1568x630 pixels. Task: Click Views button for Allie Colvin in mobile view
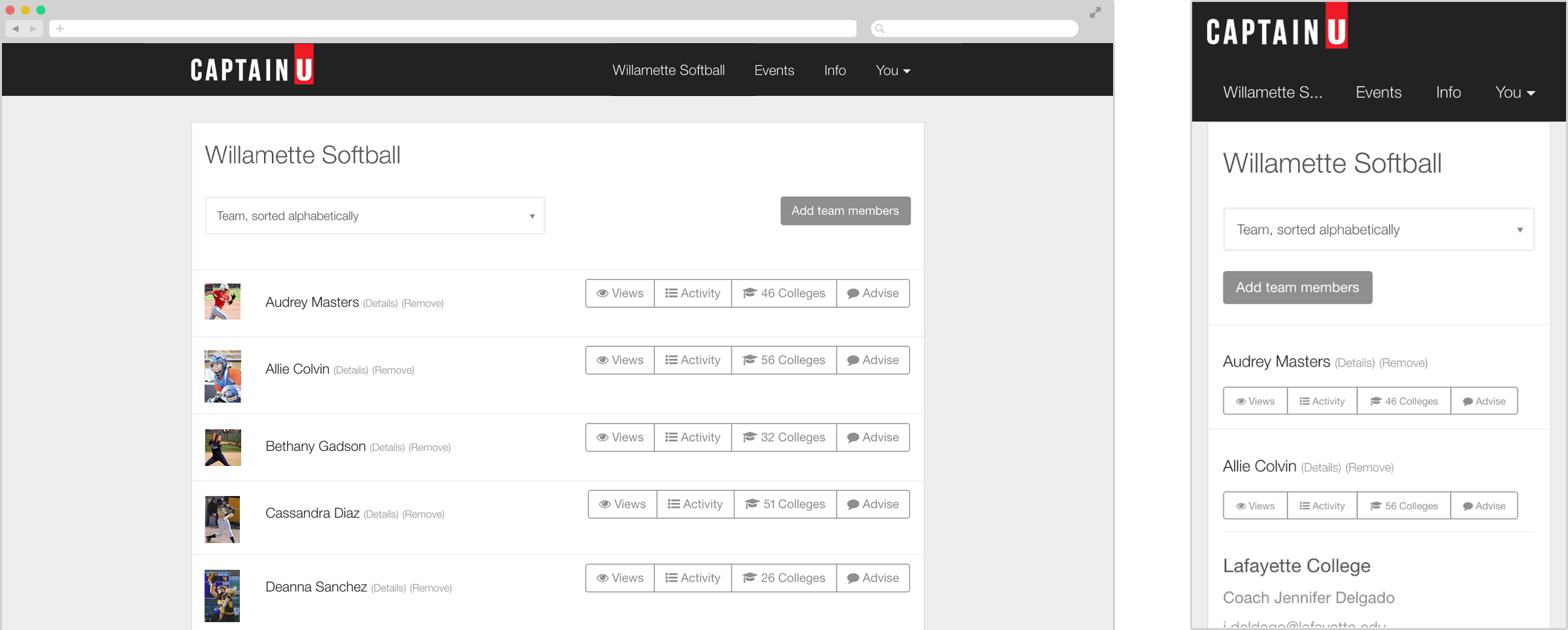[1255, 506]
